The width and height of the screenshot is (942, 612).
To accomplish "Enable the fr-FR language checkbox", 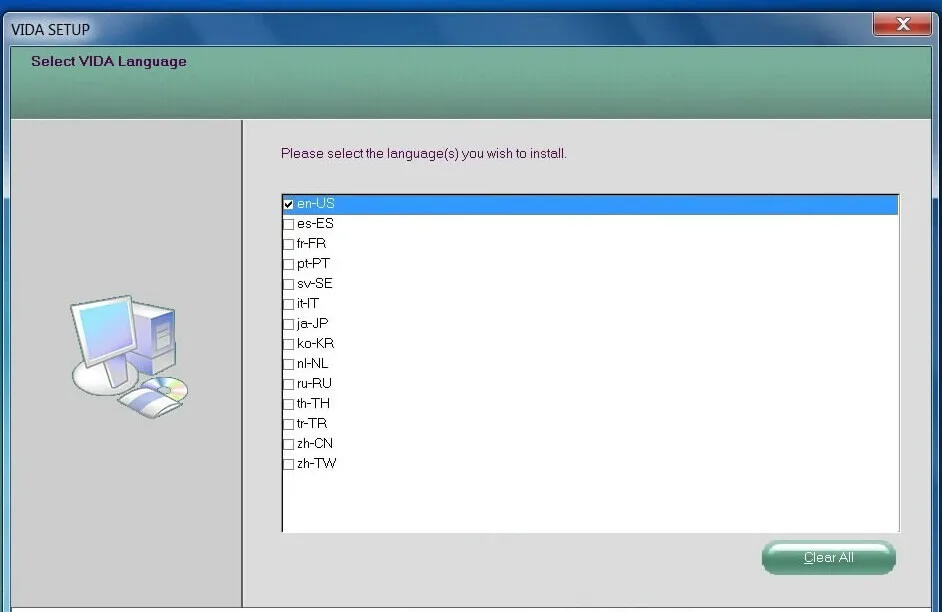I will (288, 244).
